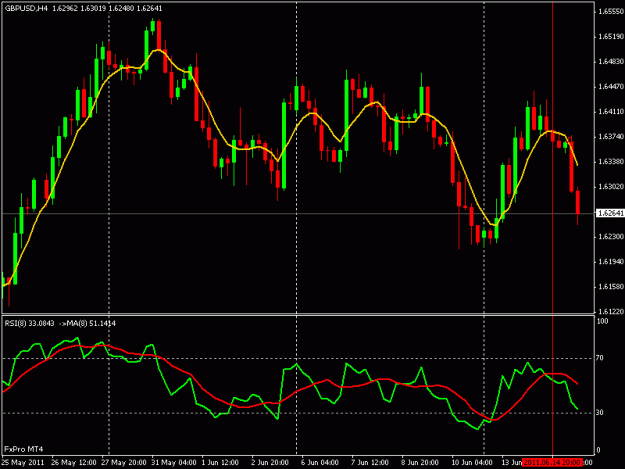The height and width of the screenshot is (469, 625).
Task: Click the MA(8) 51.1414 indicator label
Action: click(91, 323)
